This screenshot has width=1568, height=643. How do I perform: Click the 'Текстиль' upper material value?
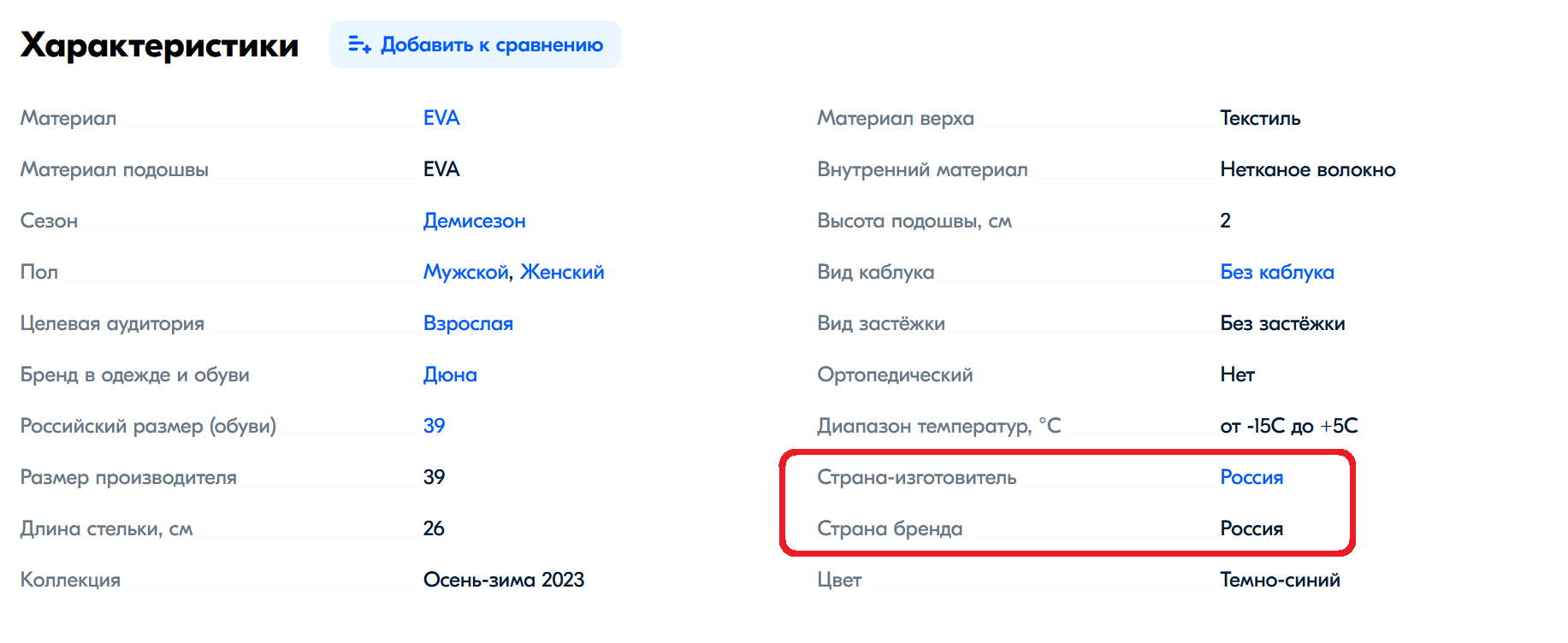coord(1260,118)
